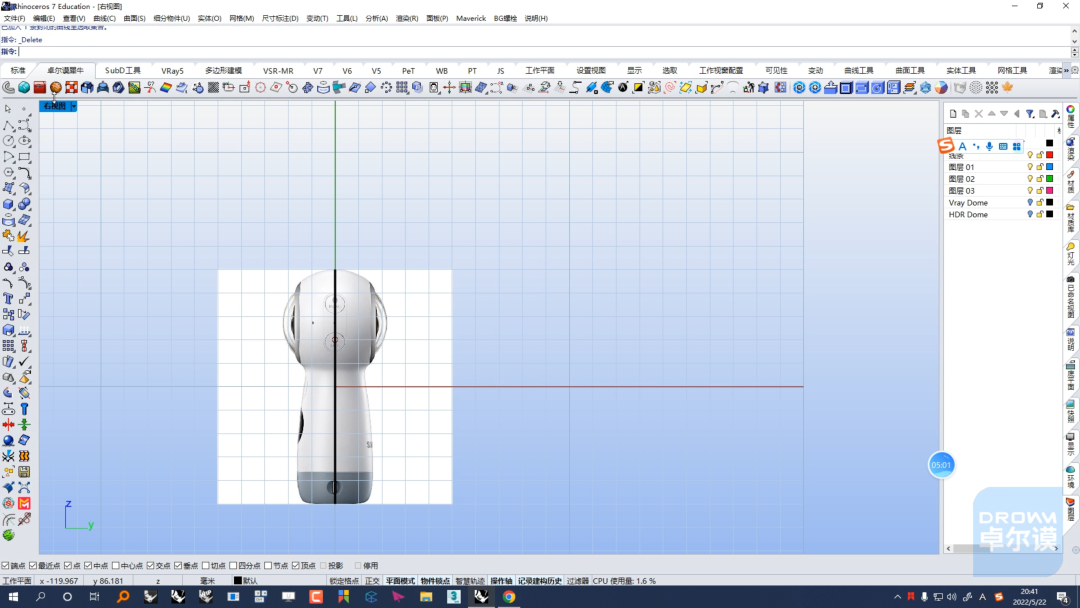Click the 05:01 timer bubble
The height and width of the screenshot is (608, 1080).
[941, 465]
